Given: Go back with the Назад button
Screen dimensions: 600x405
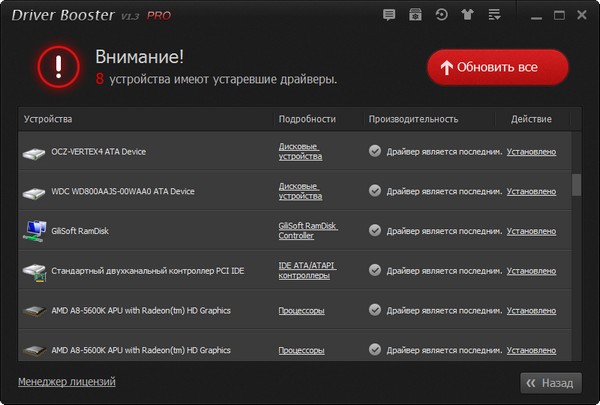Looking at the screenshot, I should (551, 383).
